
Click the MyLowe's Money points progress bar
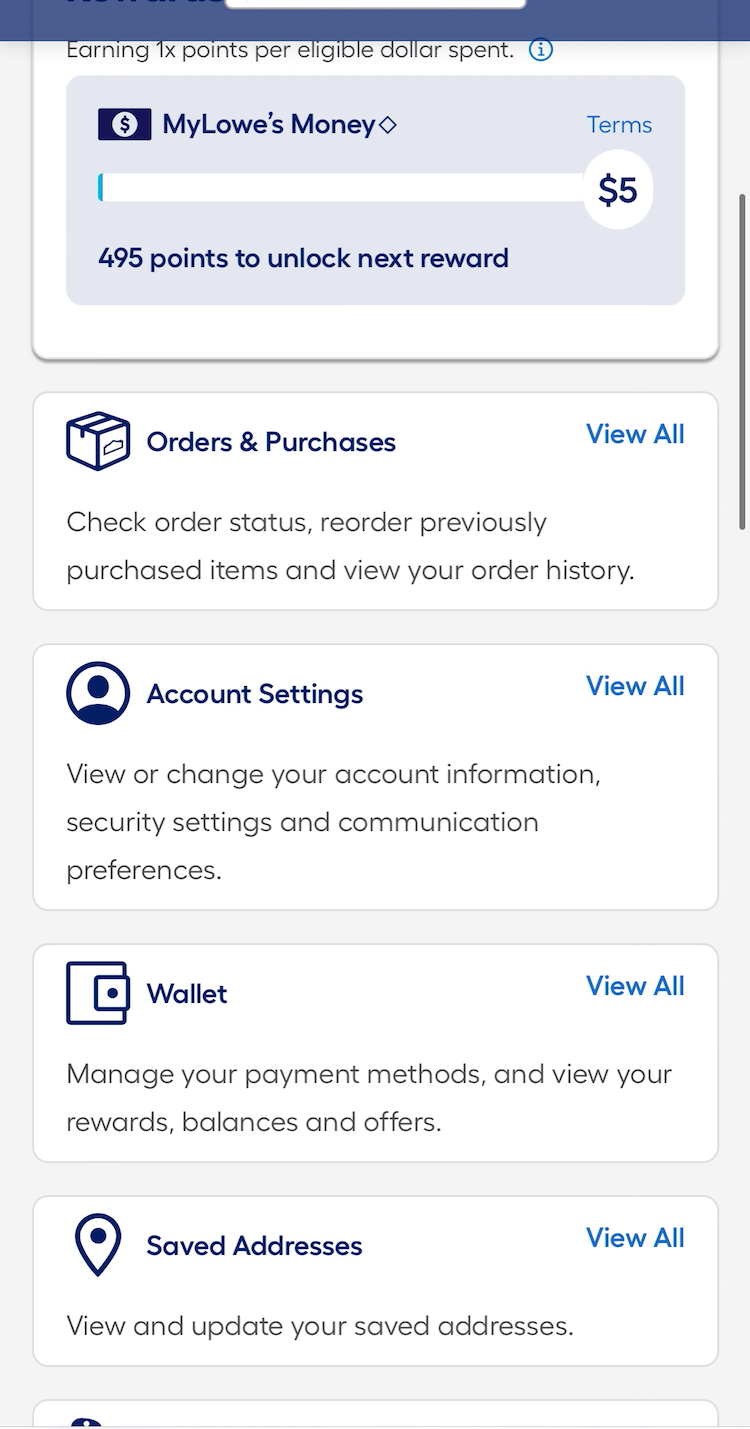340,188
